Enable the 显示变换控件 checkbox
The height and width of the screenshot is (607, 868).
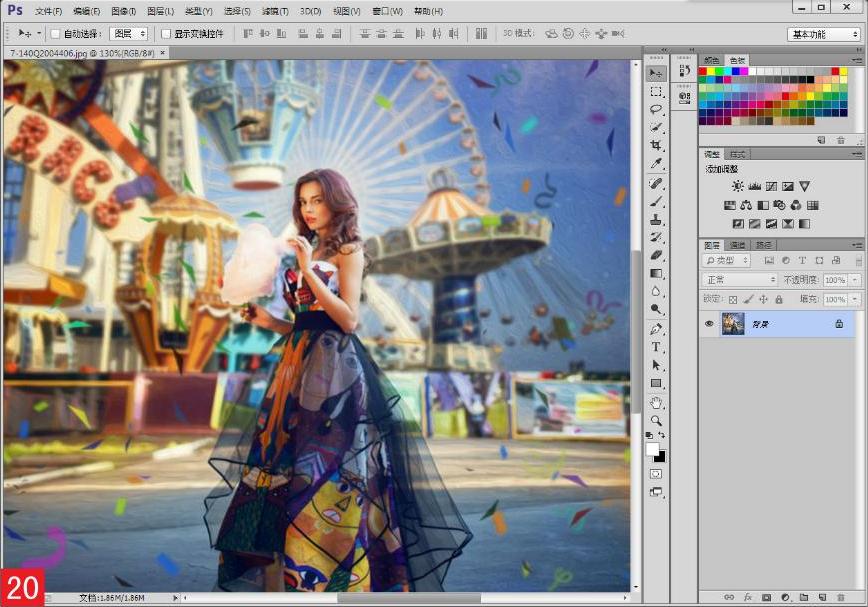point(166,34)
